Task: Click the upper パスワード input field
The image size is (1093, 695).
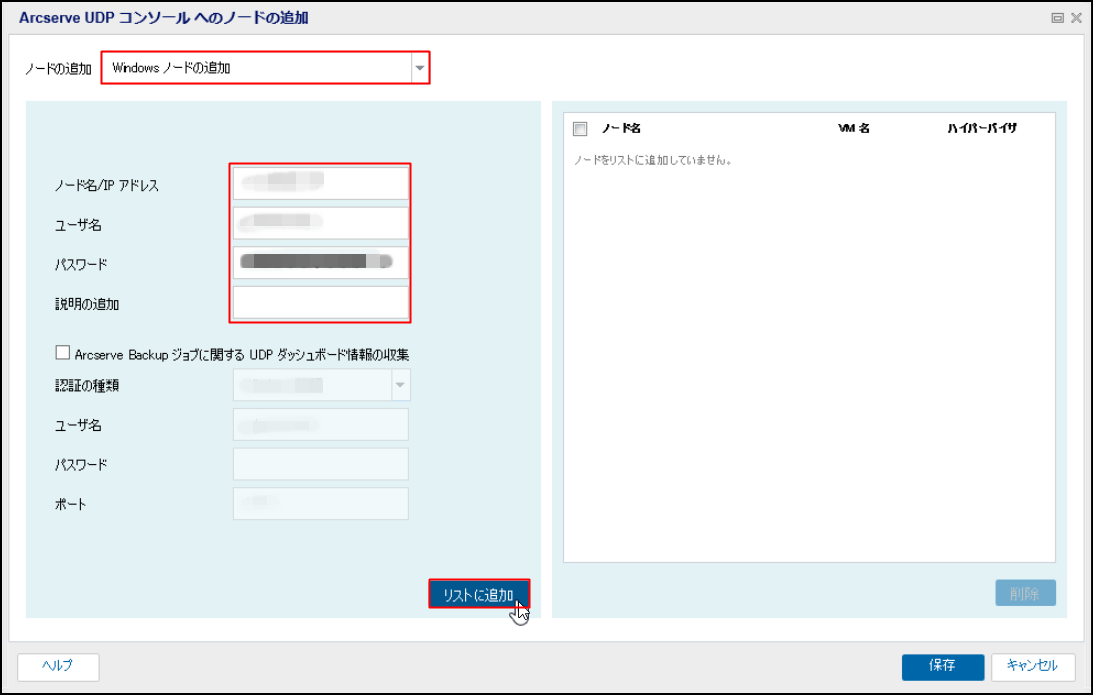Action: point(321,263)
